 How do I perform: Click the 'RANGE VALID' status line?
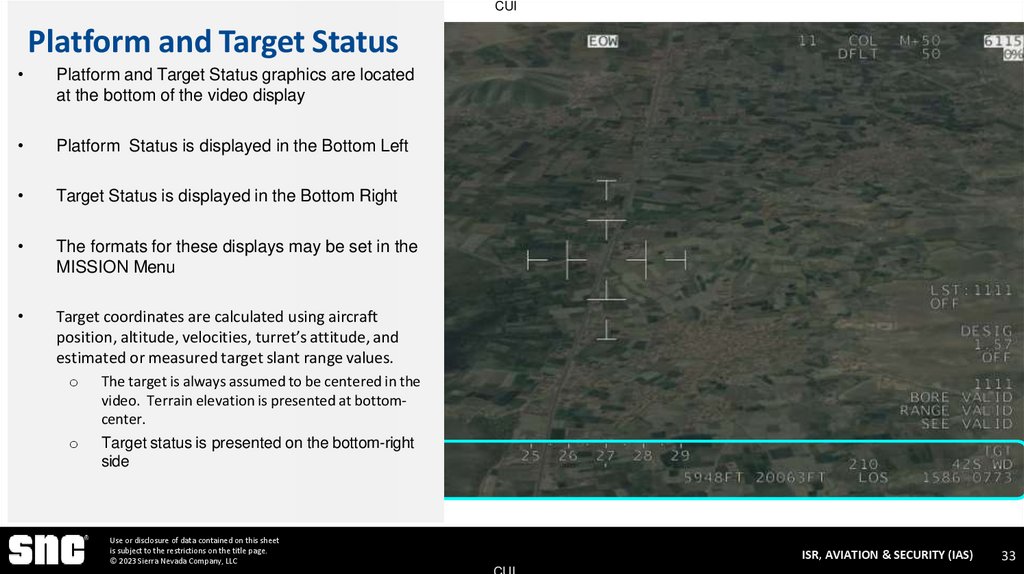click(x=956, y=410)
